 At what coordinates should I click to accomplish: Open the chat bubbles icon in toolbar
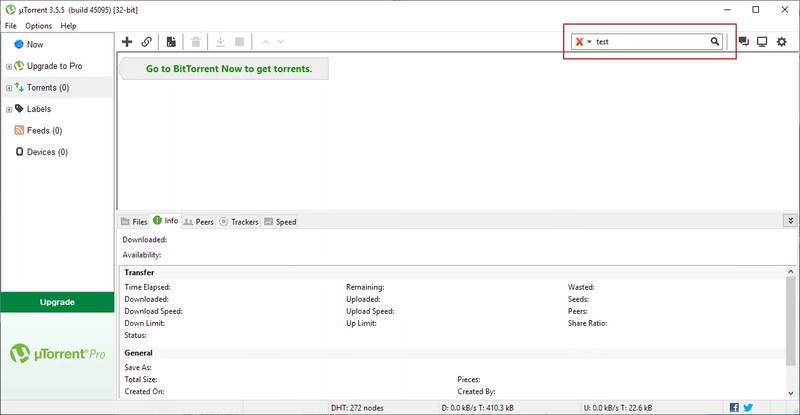point(743,42)
